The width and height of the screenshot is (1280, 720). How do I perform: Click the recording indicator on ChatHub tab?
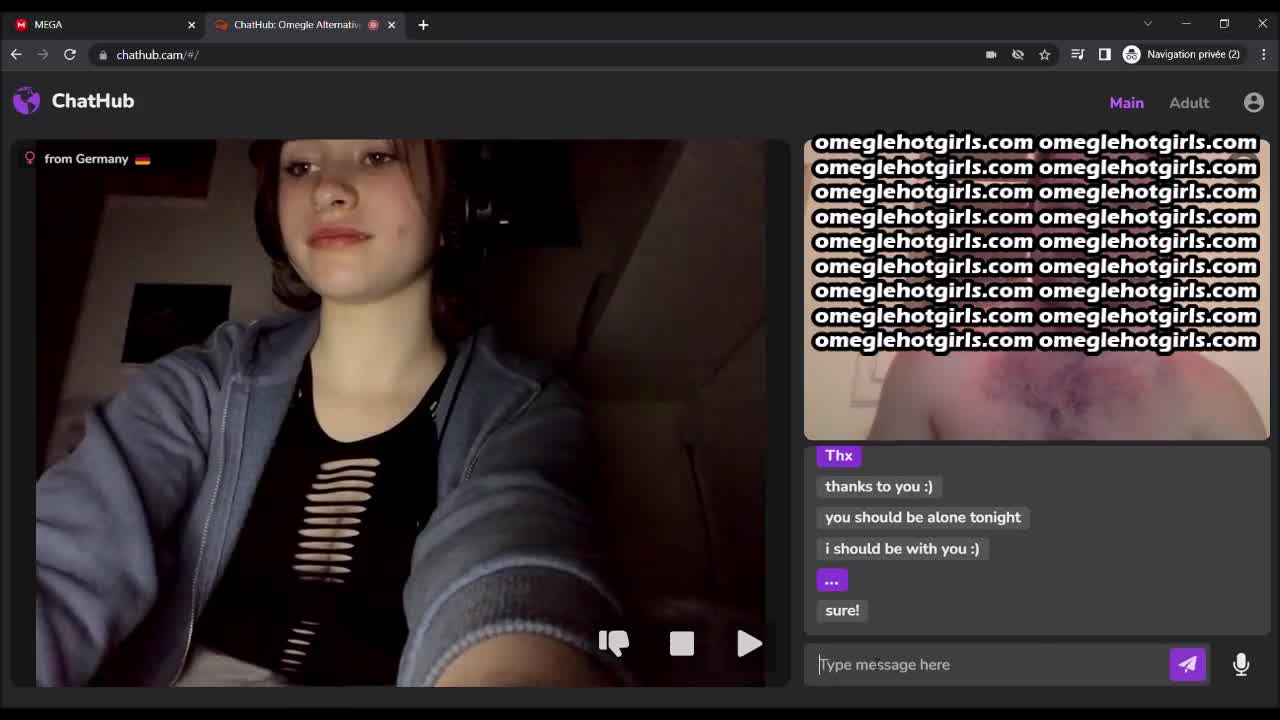tap(373, 24)
